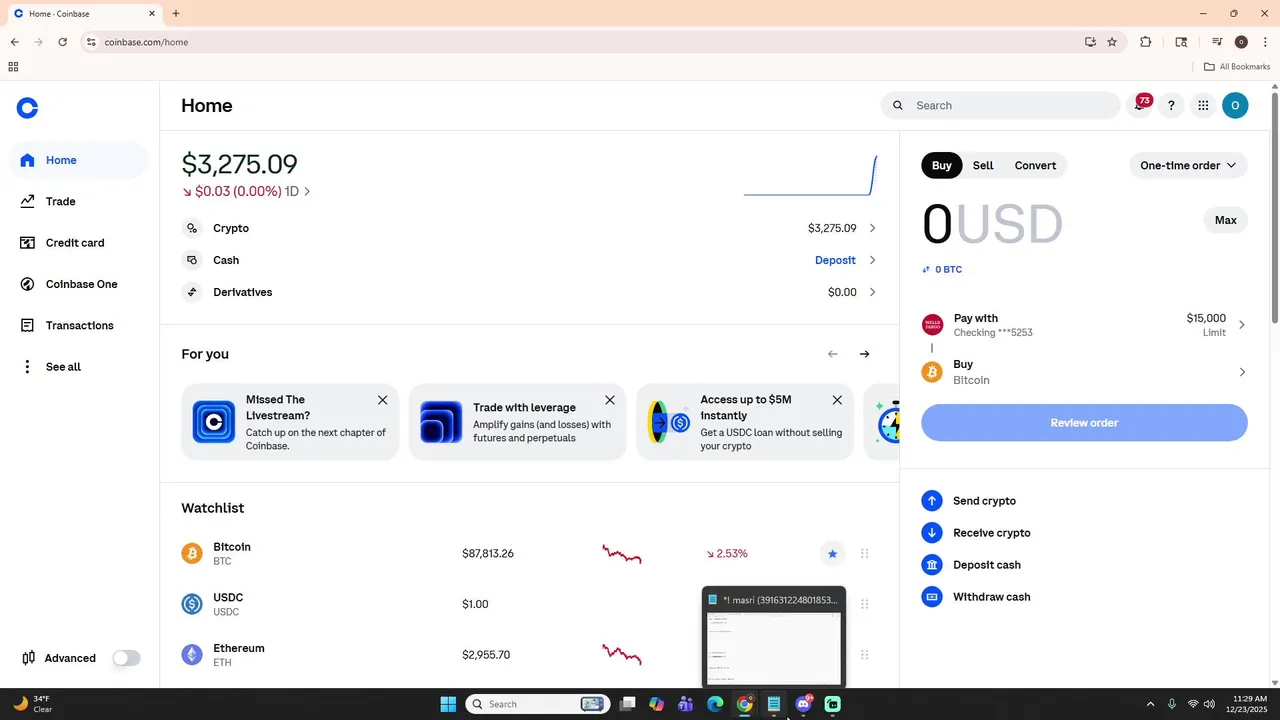1280x720 pixels.
Task: Expand Cash row chevron
Action: pos(872,260)
